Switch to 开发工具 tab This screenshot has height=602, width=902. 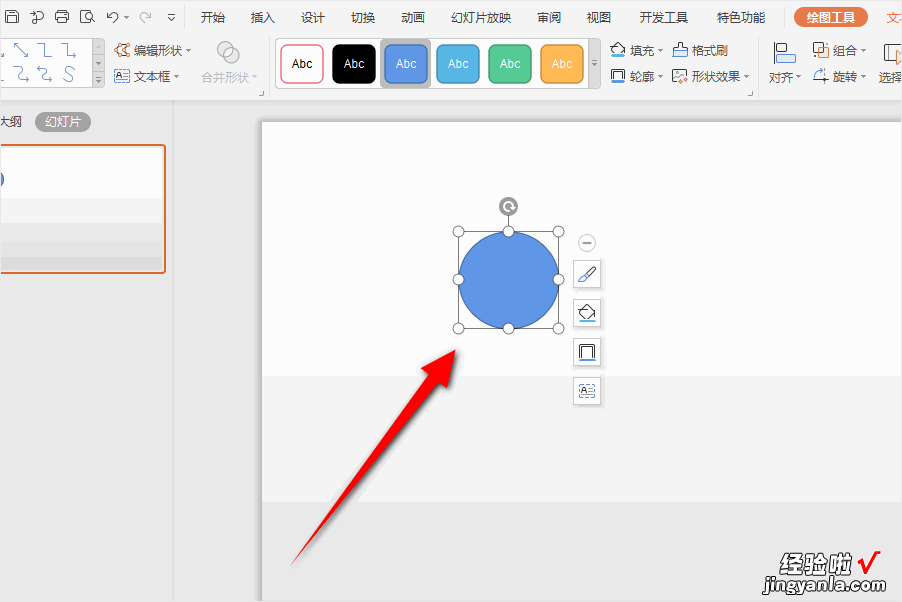663,18
